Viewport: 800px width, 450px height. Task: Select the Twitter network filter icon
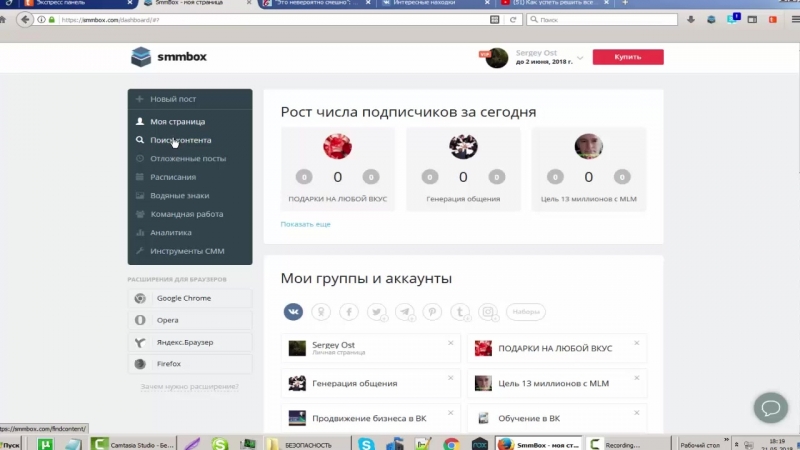[x=377, y=312]
